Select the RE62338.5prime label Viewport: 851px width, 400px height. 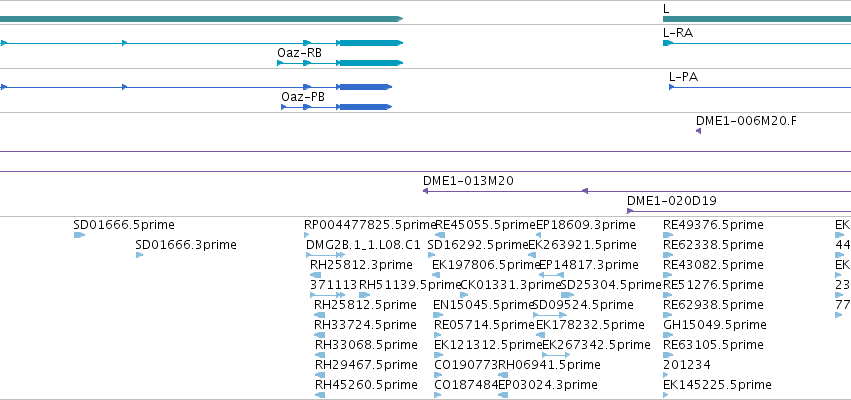(713, 245)
